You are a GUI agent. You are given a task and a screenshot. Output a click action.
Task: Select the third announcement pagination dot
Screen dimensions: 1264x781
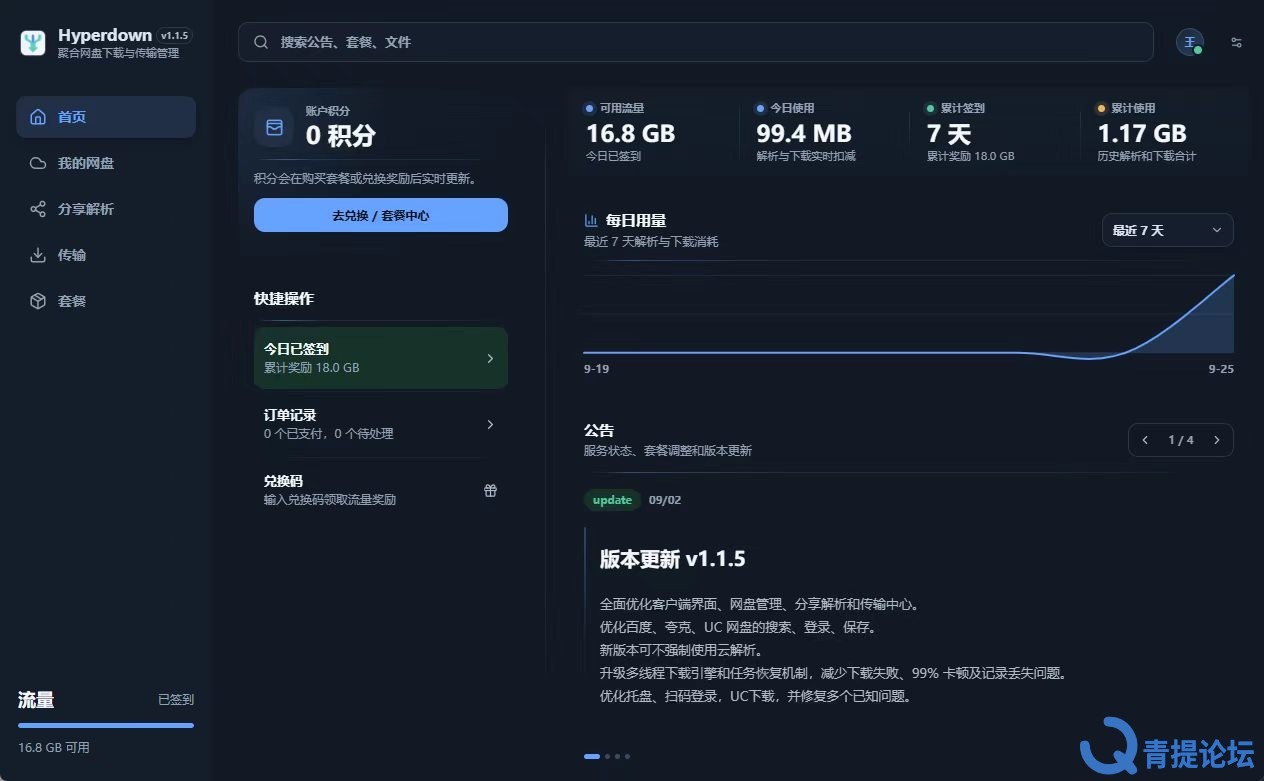pyautogui.click(x=617, y=756)
